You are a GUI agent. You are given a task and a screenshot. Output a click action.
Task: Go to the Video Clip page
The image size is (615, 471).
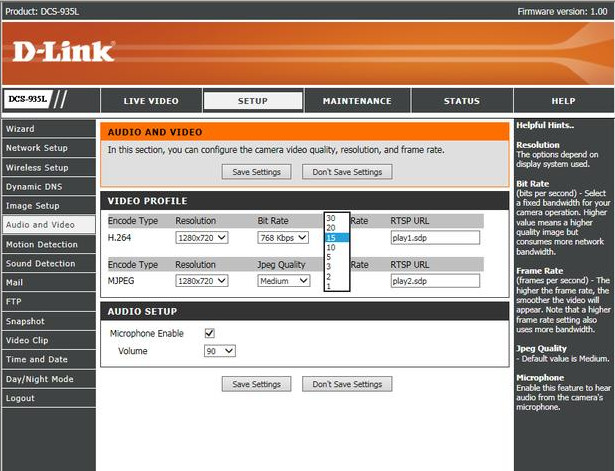(x=49, y=340)
